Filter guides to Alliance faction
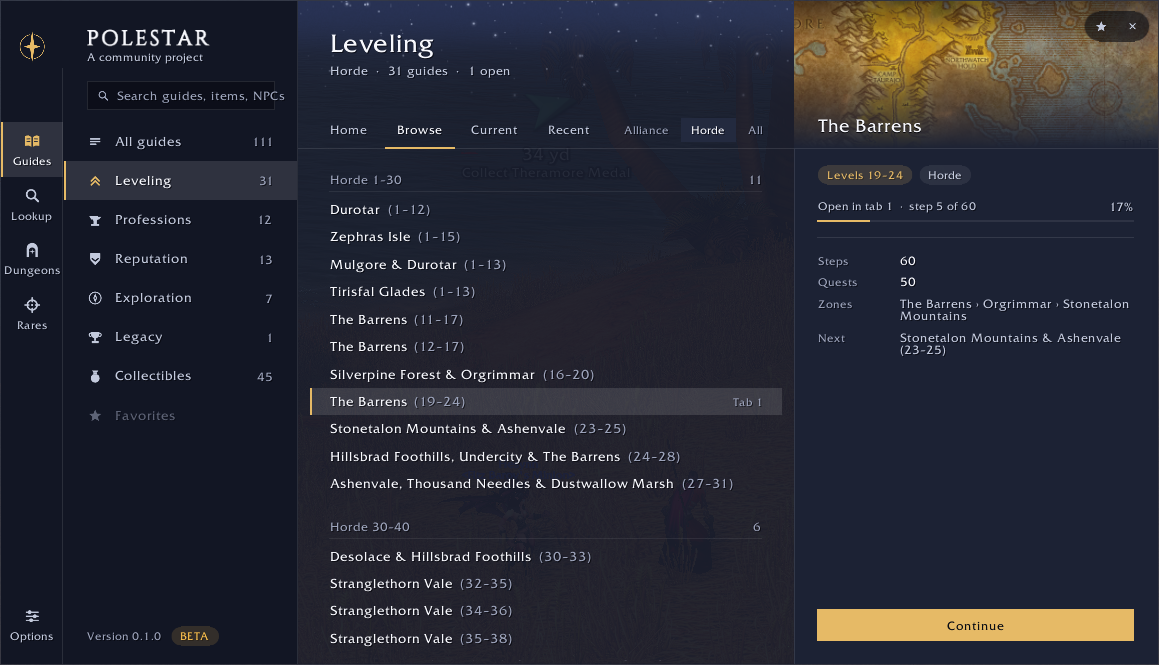The width and height of the screenshot is (1159, 665). pyautogui.click(x=646, y=130)
